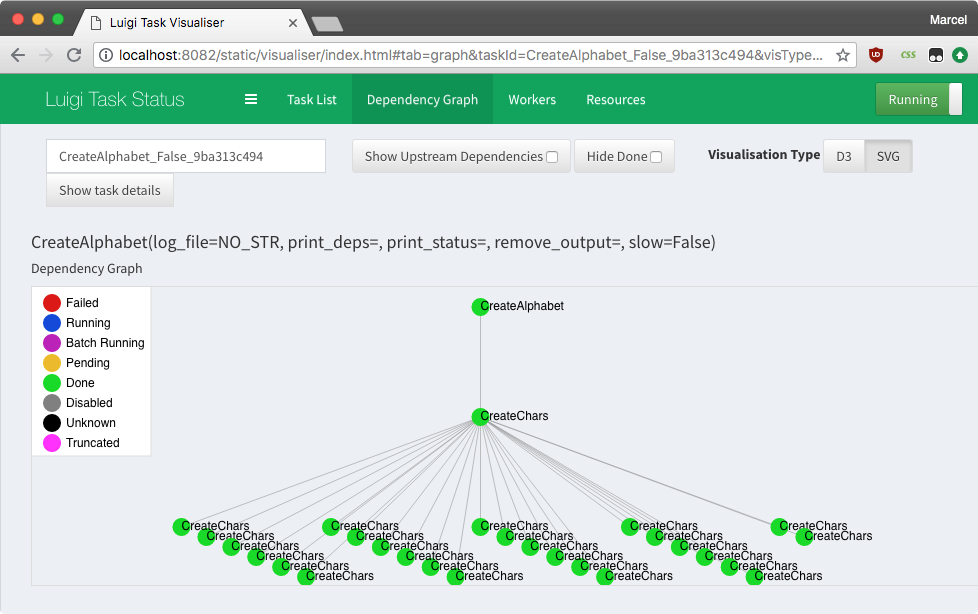Open a new browser tab
Image resolution: width=978 pixels, height=614 pixels.
coord(327,24)
